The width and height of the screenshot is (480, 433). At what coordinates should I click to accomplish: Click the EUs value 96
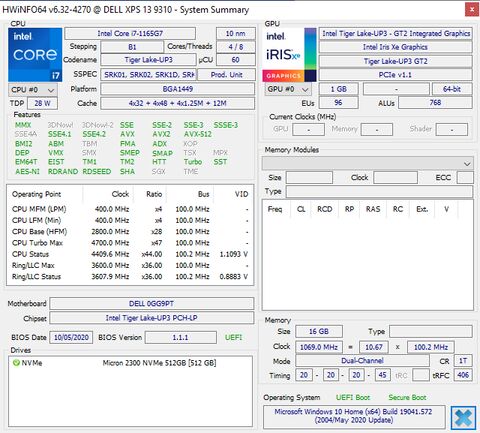(339, 103)
